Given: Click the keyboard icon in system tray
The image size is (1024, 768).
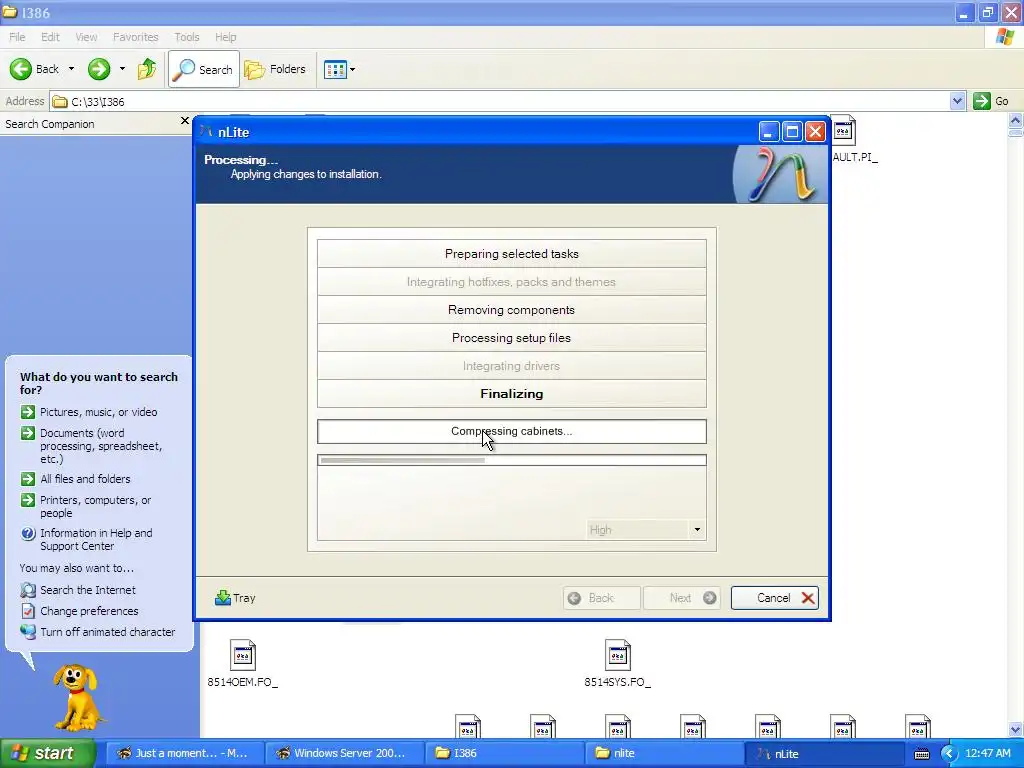Looking at the screenshot, I should 921,754.
